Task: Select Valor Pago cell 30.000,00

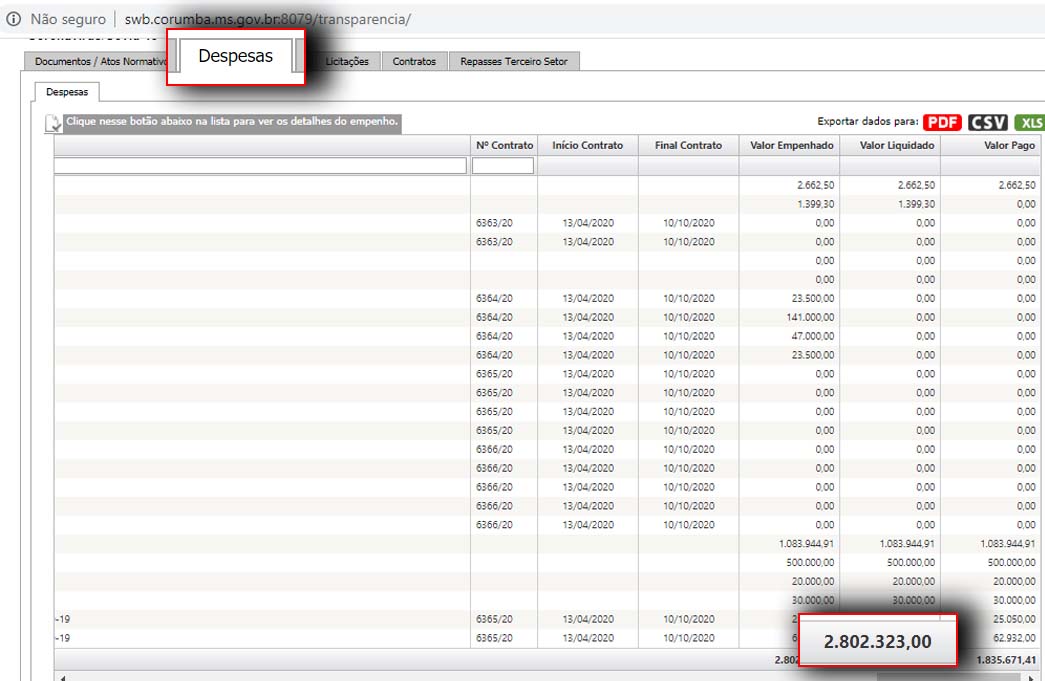Action: click(1014, 600)
